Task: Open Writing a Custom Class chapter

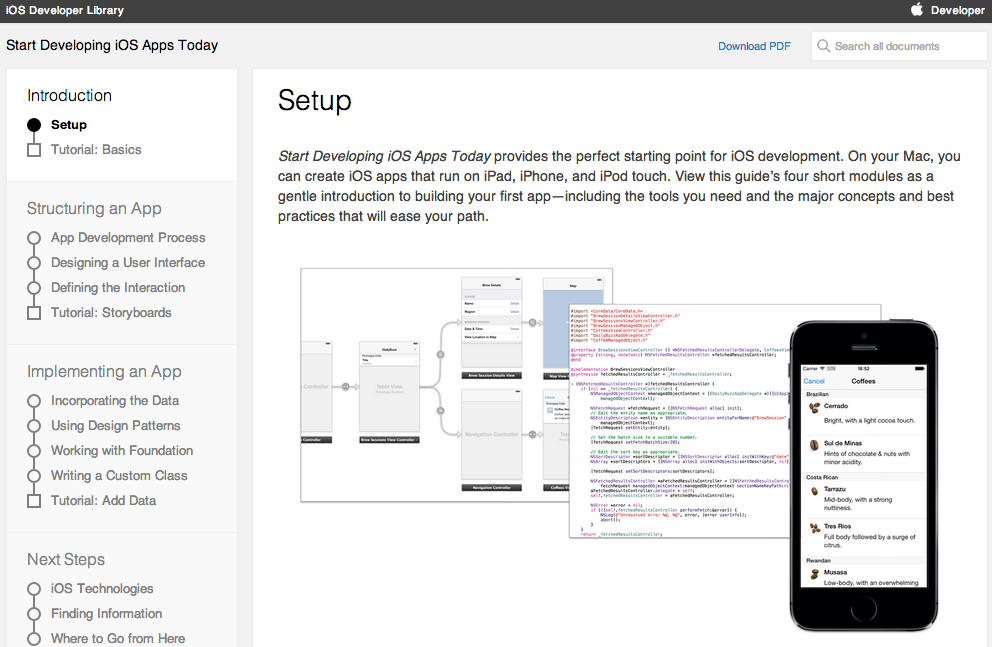Action: pyautogui.click(x=119, y=476)
